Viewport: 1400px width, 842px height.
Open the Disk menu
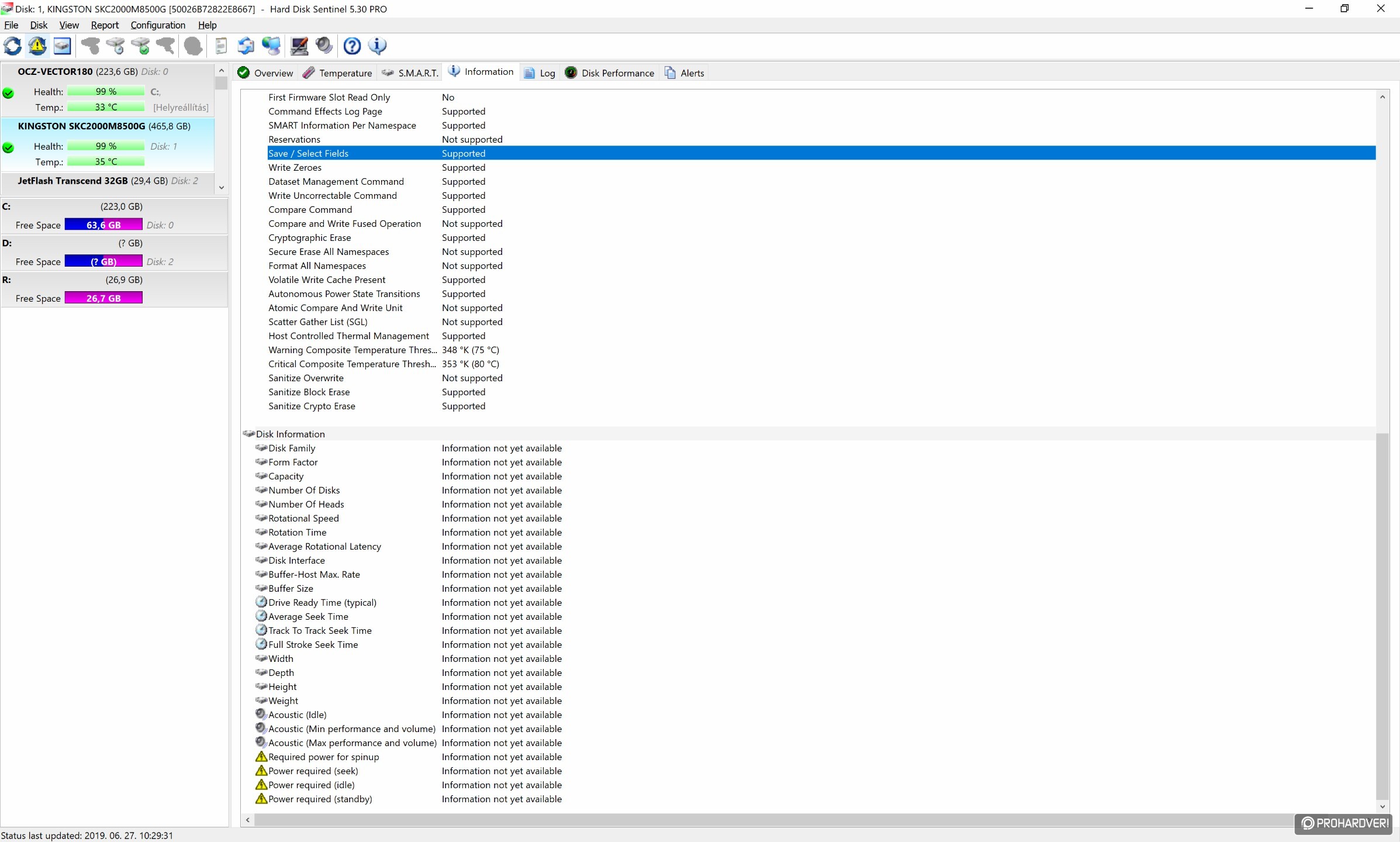tap(39, 25)
